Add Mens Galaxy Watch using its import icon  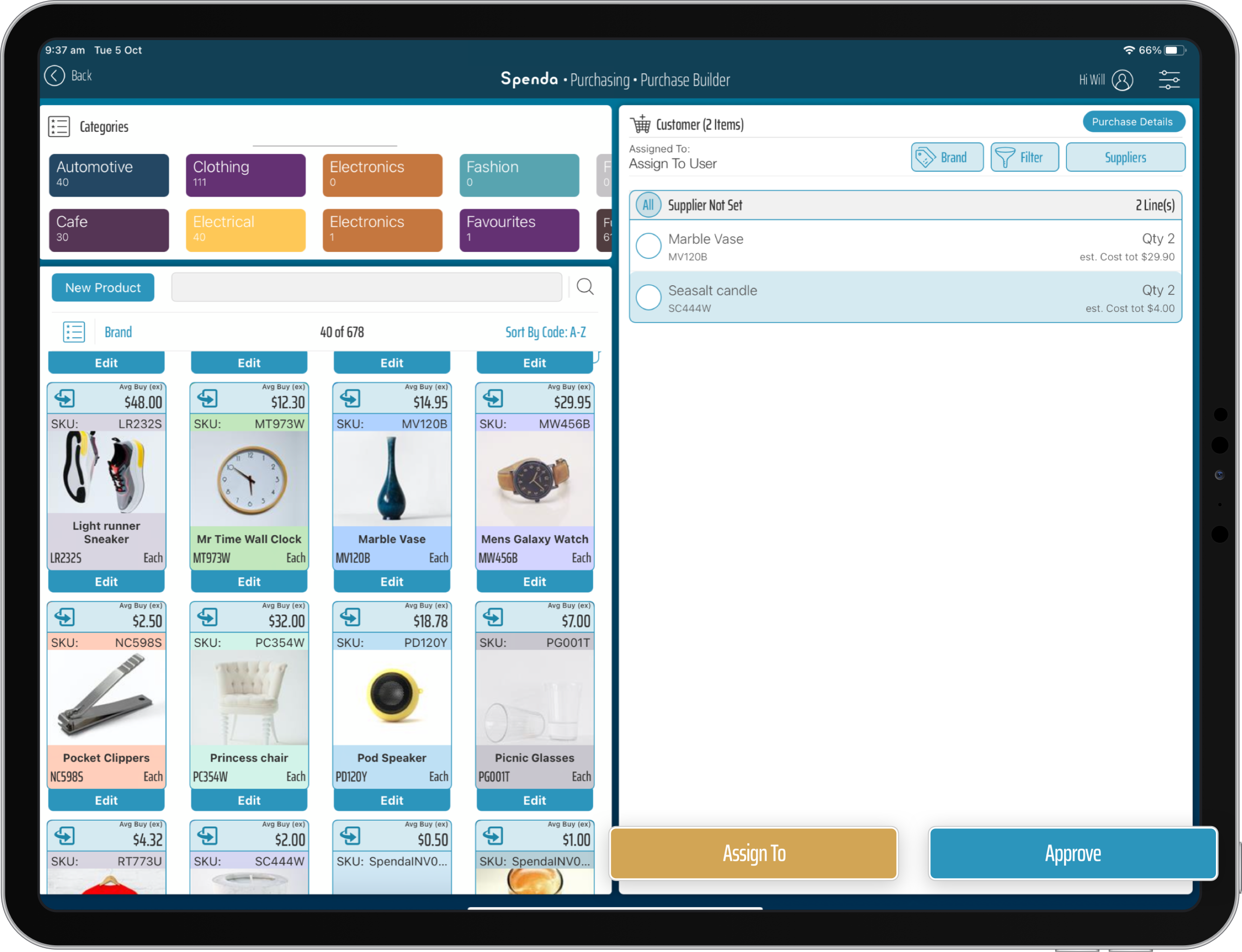click(493, 399)
